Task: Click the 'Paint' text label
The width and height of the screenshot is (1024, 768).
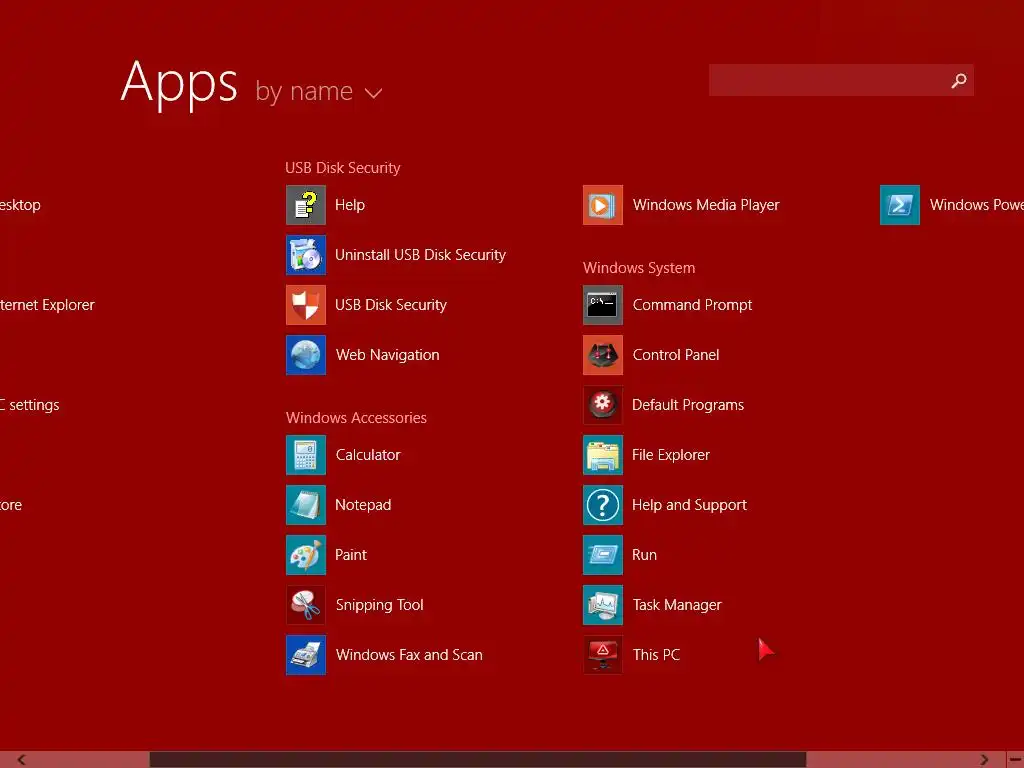Action: tap(351, 555)
